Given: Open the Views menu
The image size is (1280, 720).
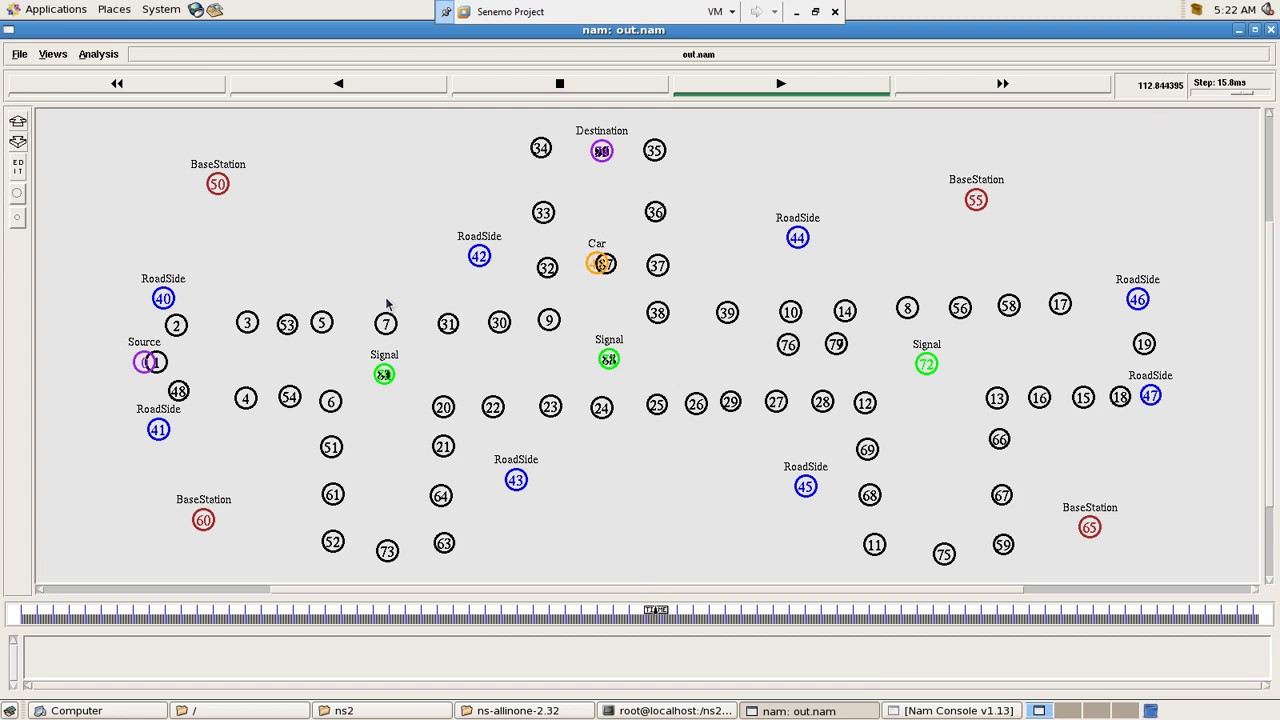Looking at the screenshot, I should (53, 54).
